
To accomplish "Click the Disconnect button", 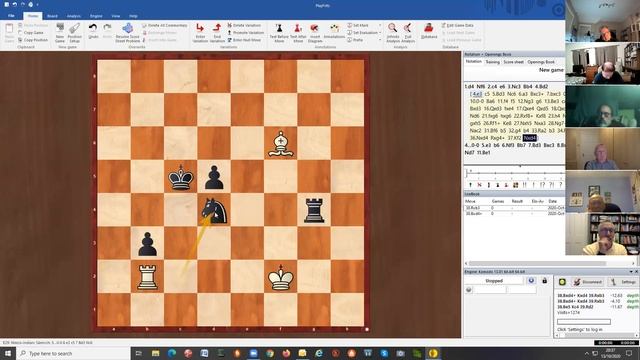I will coord(587,282).
